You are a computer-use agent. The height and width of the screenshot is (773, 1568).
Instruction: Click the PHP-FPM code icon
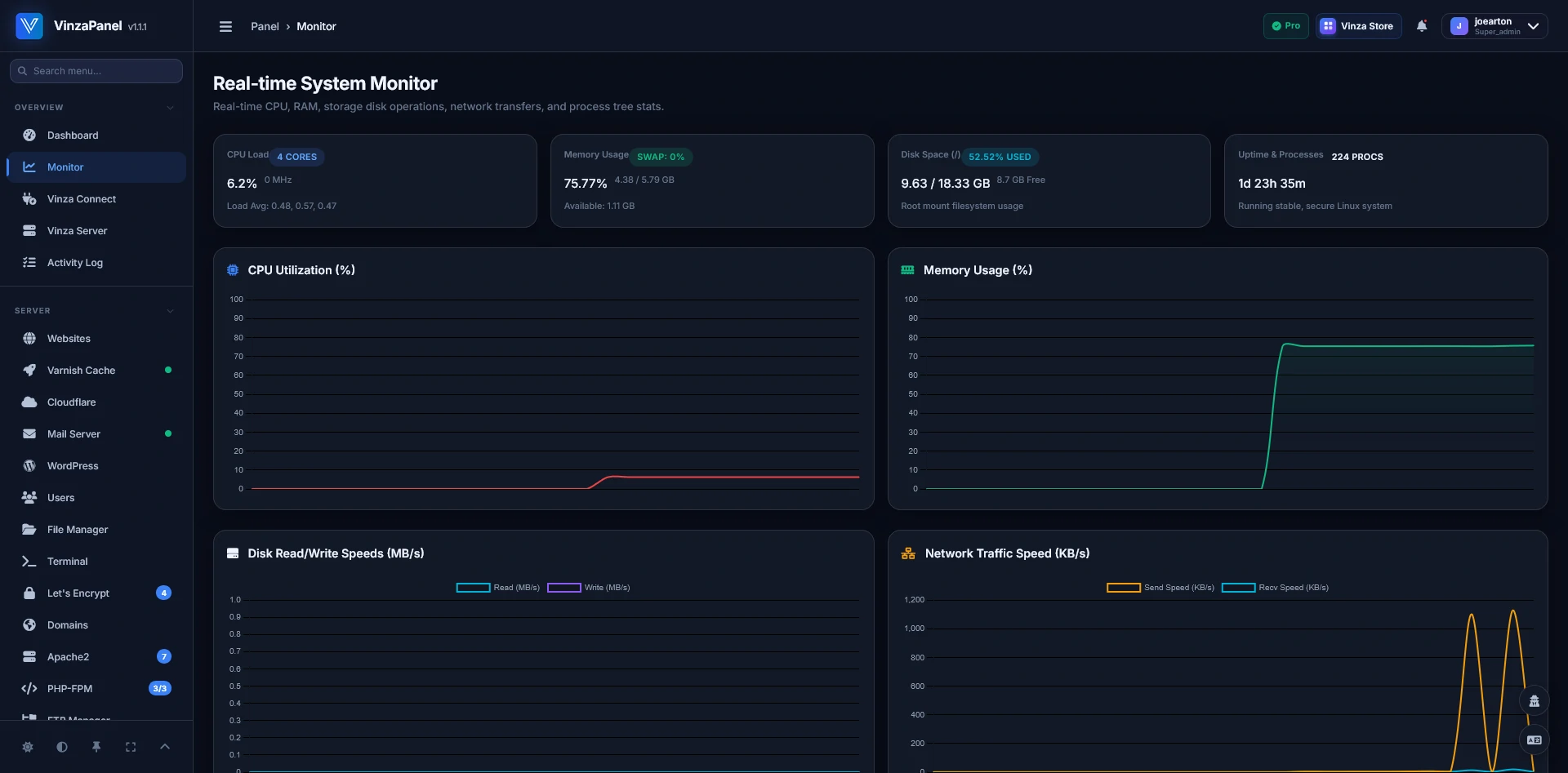pyautogui.click(x=29, y=689)
